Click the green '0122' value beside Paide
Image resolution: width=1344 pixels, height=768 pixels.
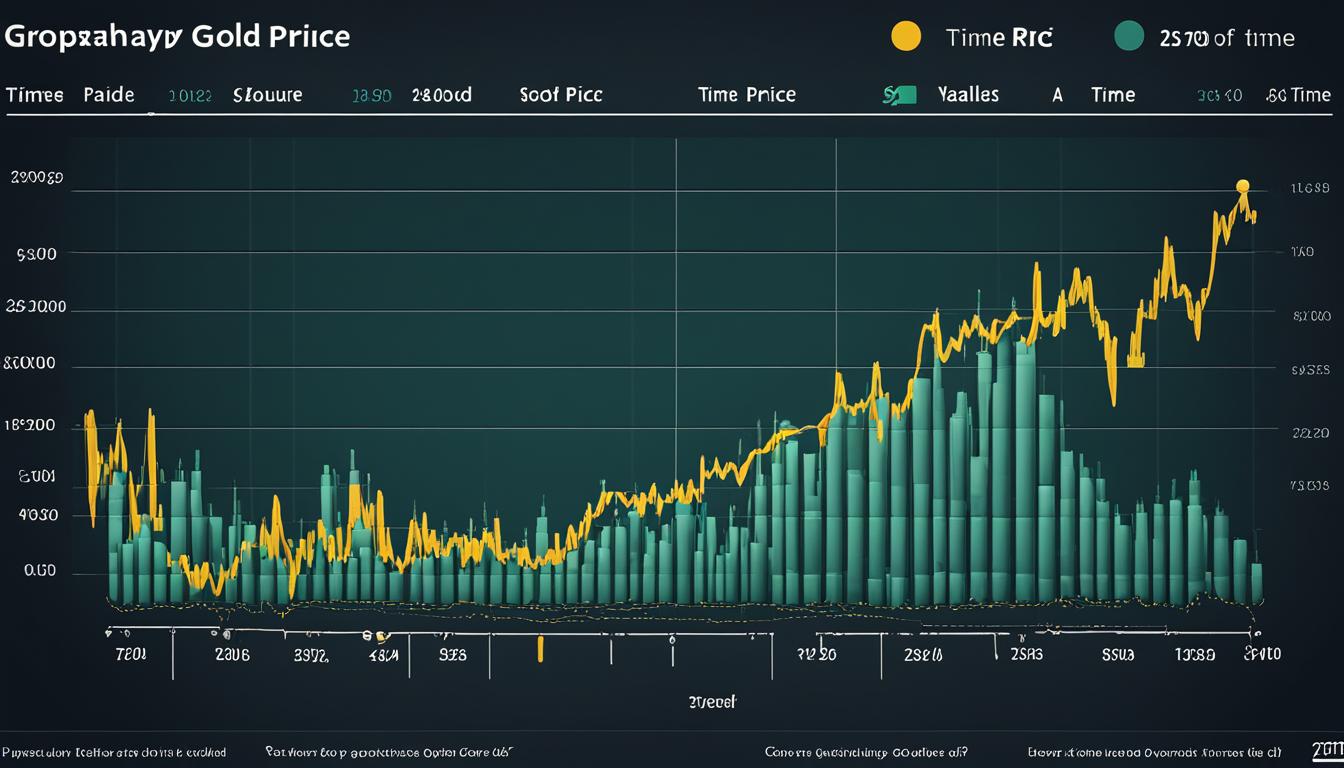(x=190, y=96)
